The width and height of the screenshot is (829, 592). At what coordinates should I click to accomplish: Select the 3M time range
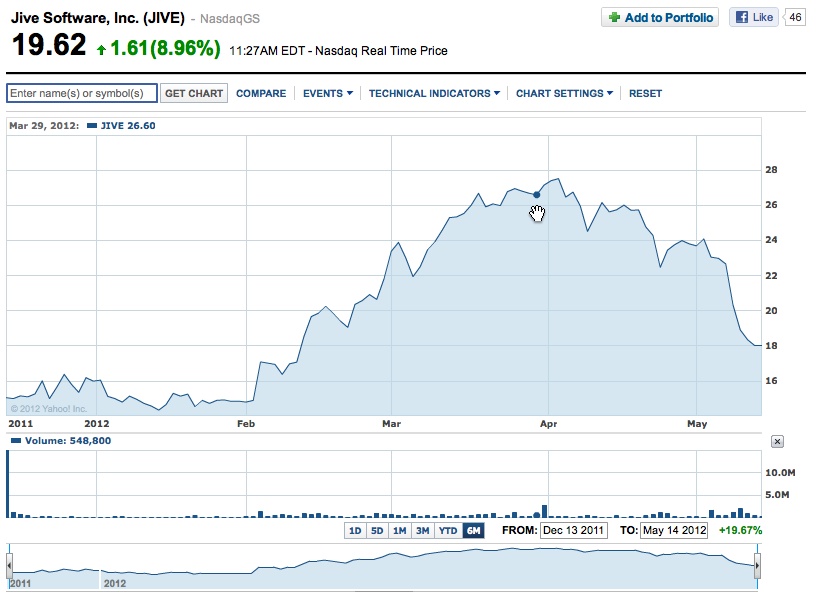pos(422,530)
